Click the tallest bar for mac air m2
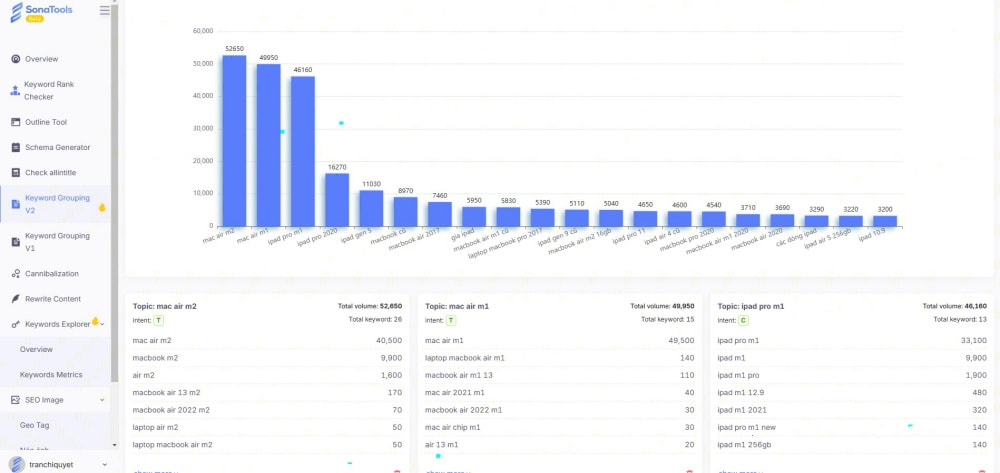This screenshot has height=473, width=1000. (234, 140)
